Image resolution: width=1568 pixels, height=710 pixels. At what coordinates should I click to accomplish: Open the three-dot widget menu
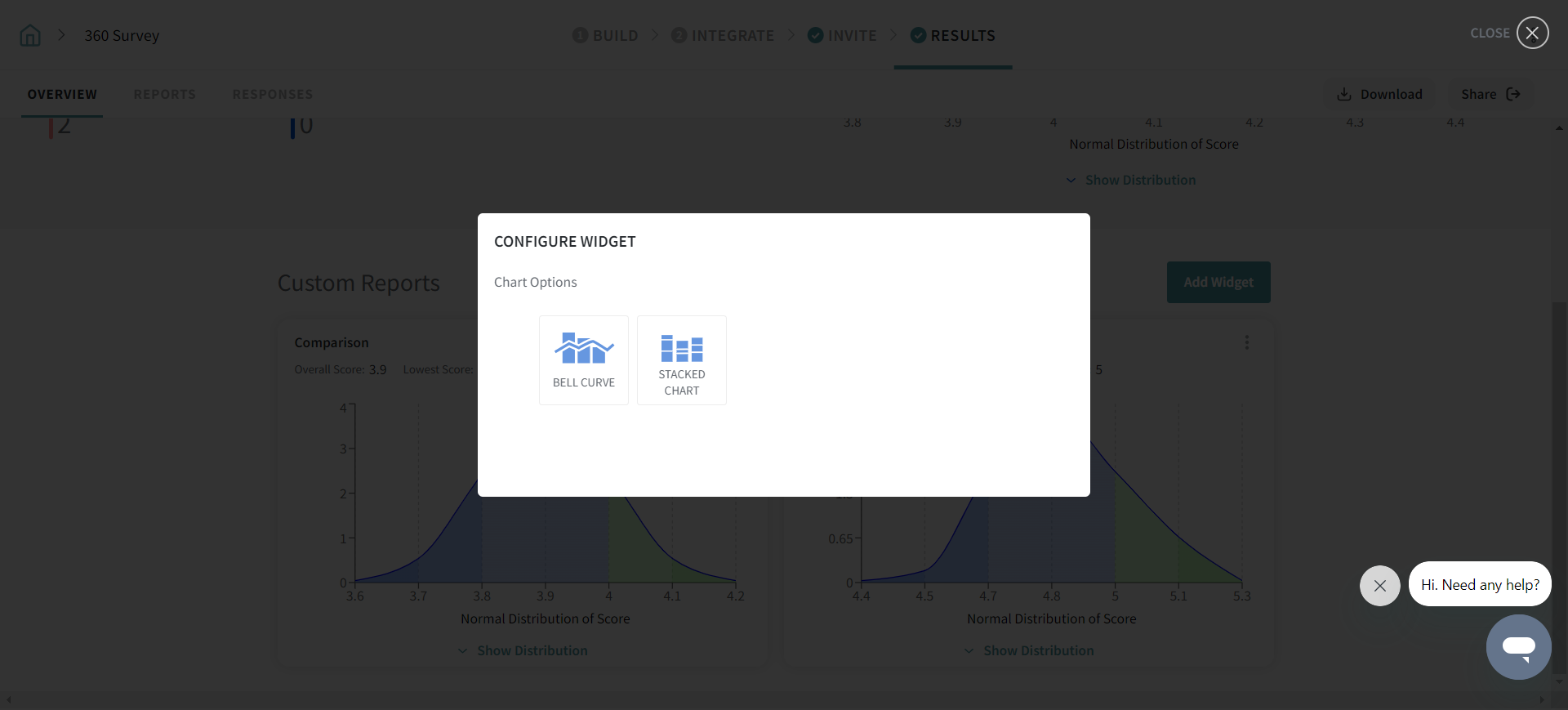[x=1246, y=342]
